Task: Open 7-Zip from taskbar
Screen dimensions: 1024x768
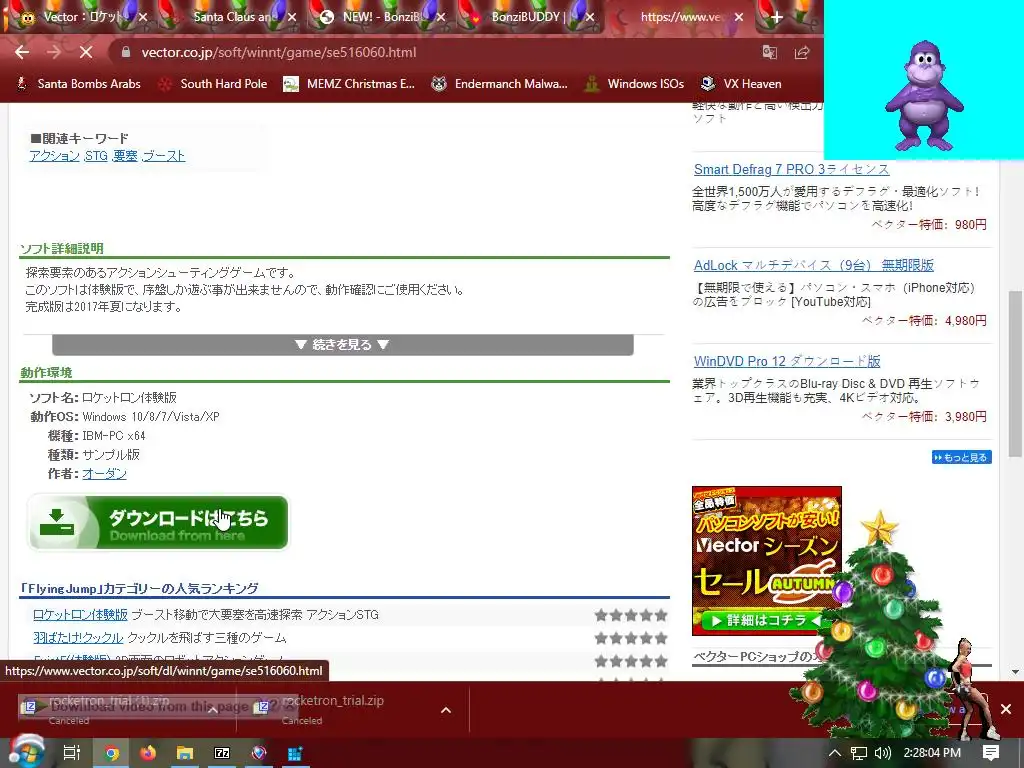Action: (222, 753)
